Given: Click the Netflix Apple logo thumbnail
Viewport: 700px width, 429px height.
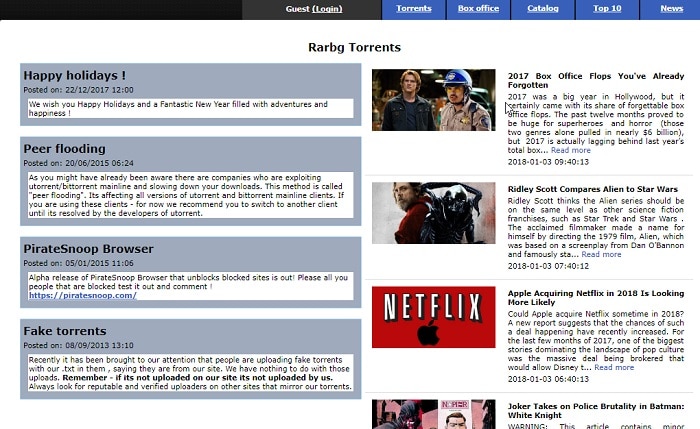Looking at the screenshot, I should click(433, 317).
